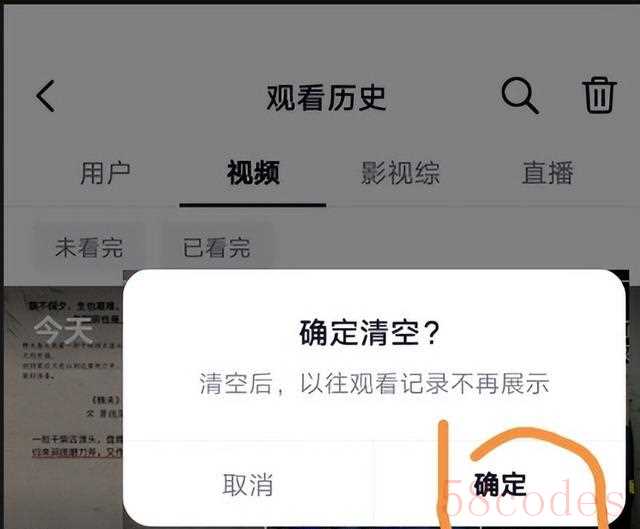
Task: Switch to the 用户 tab
Action: coord(105,173)
